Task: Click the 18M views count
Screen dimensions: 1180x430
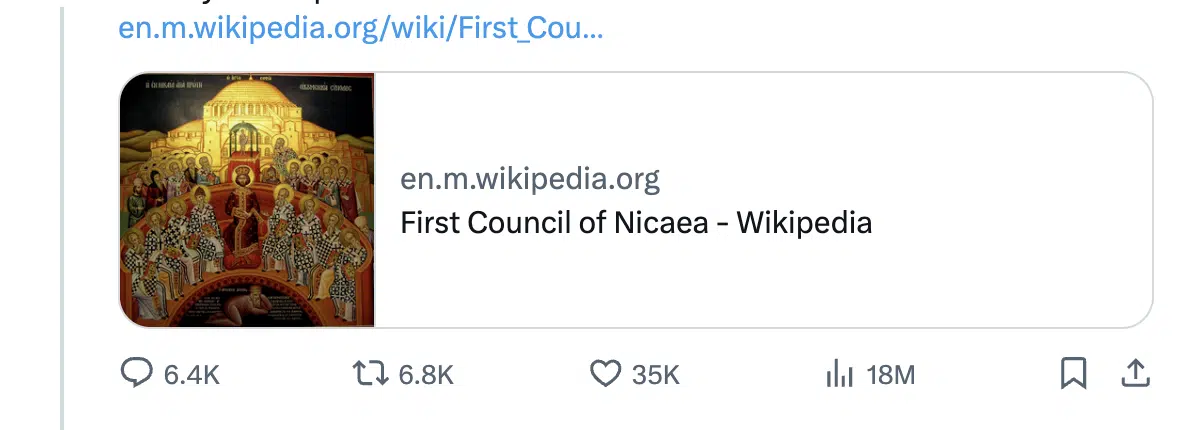Action: pyautogui.click(x=890, y=374)
